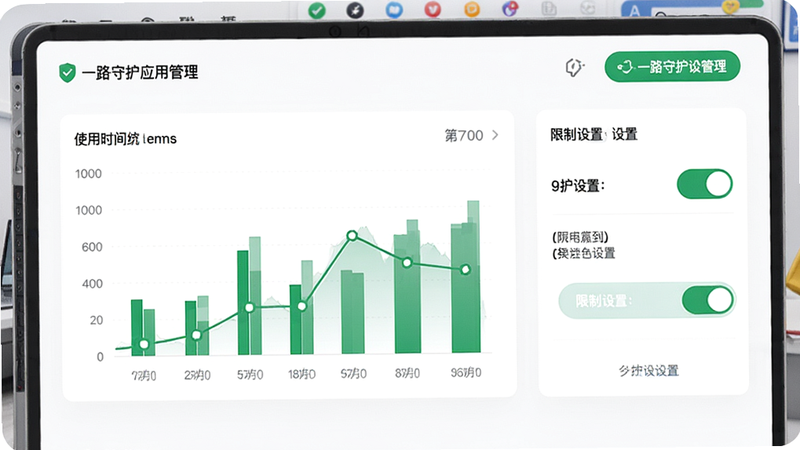Click the red round icon in top bar
800x450 pixels.
433,9
